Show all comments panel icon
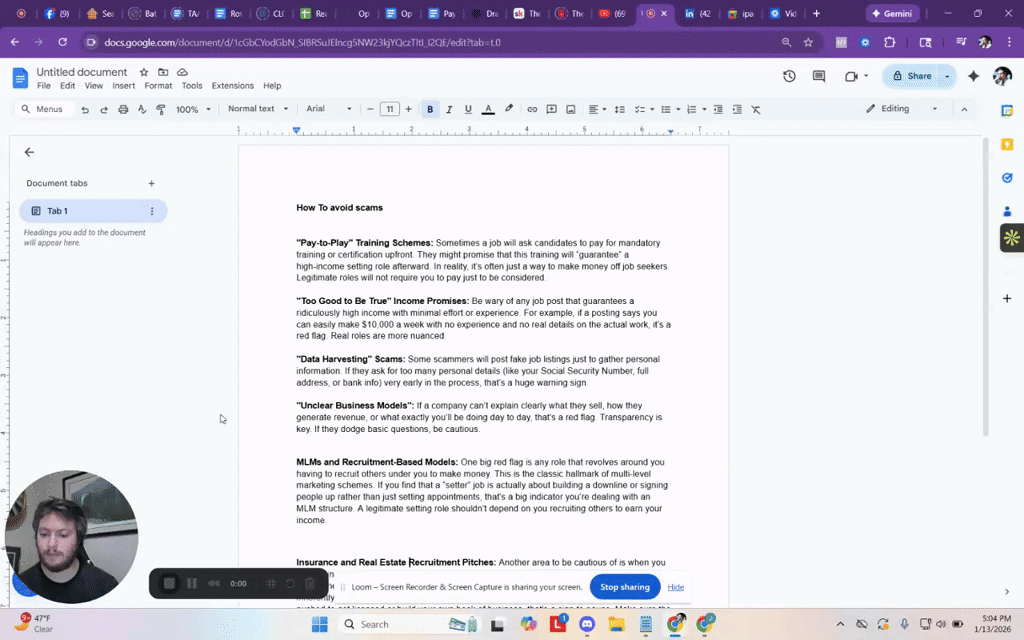The height and width of the screenshot is (640, 1024). point(819,76)
